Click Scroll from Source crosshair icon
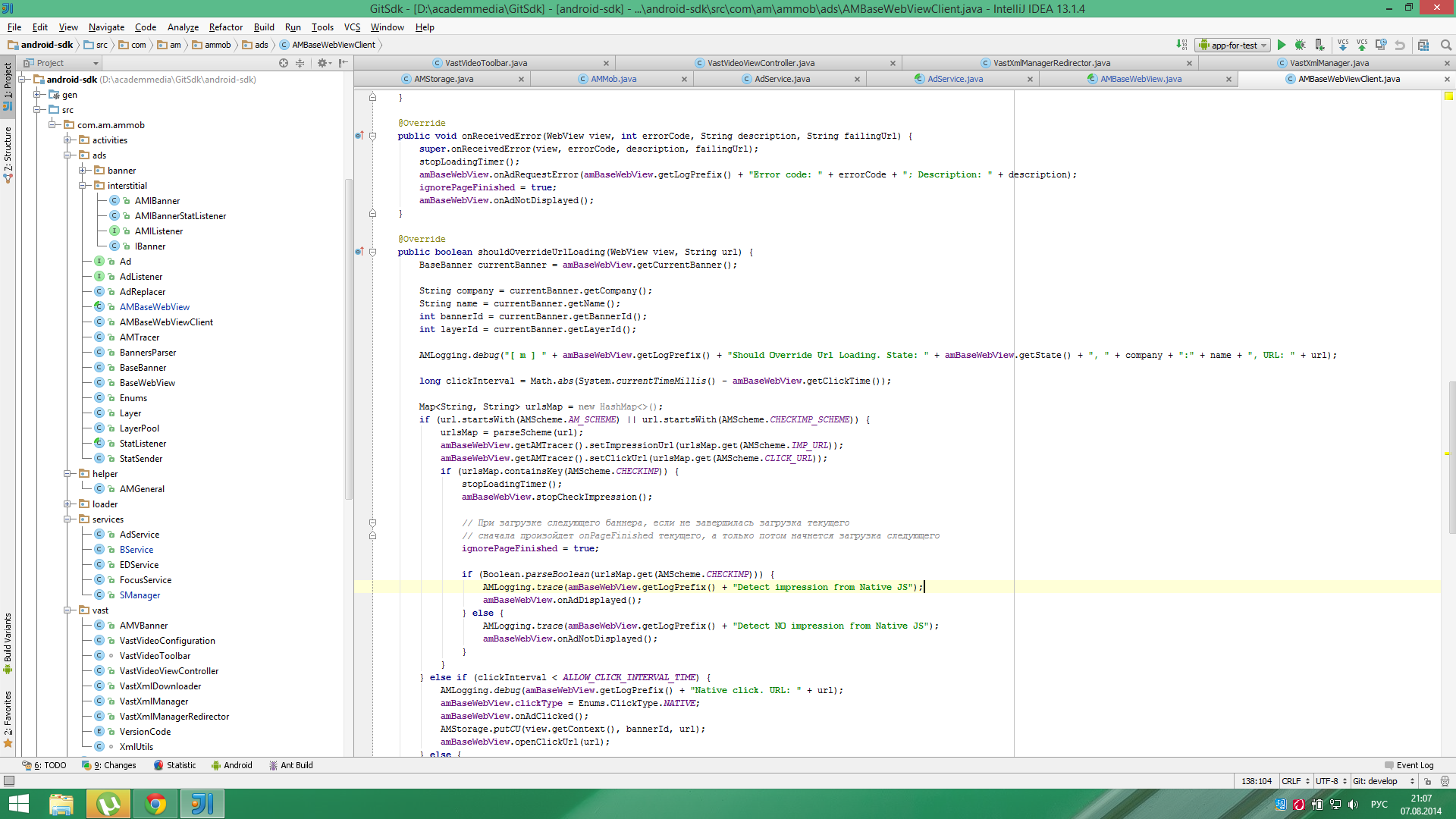The height and width of the screenshot is (819, 1456). (284, 63)
